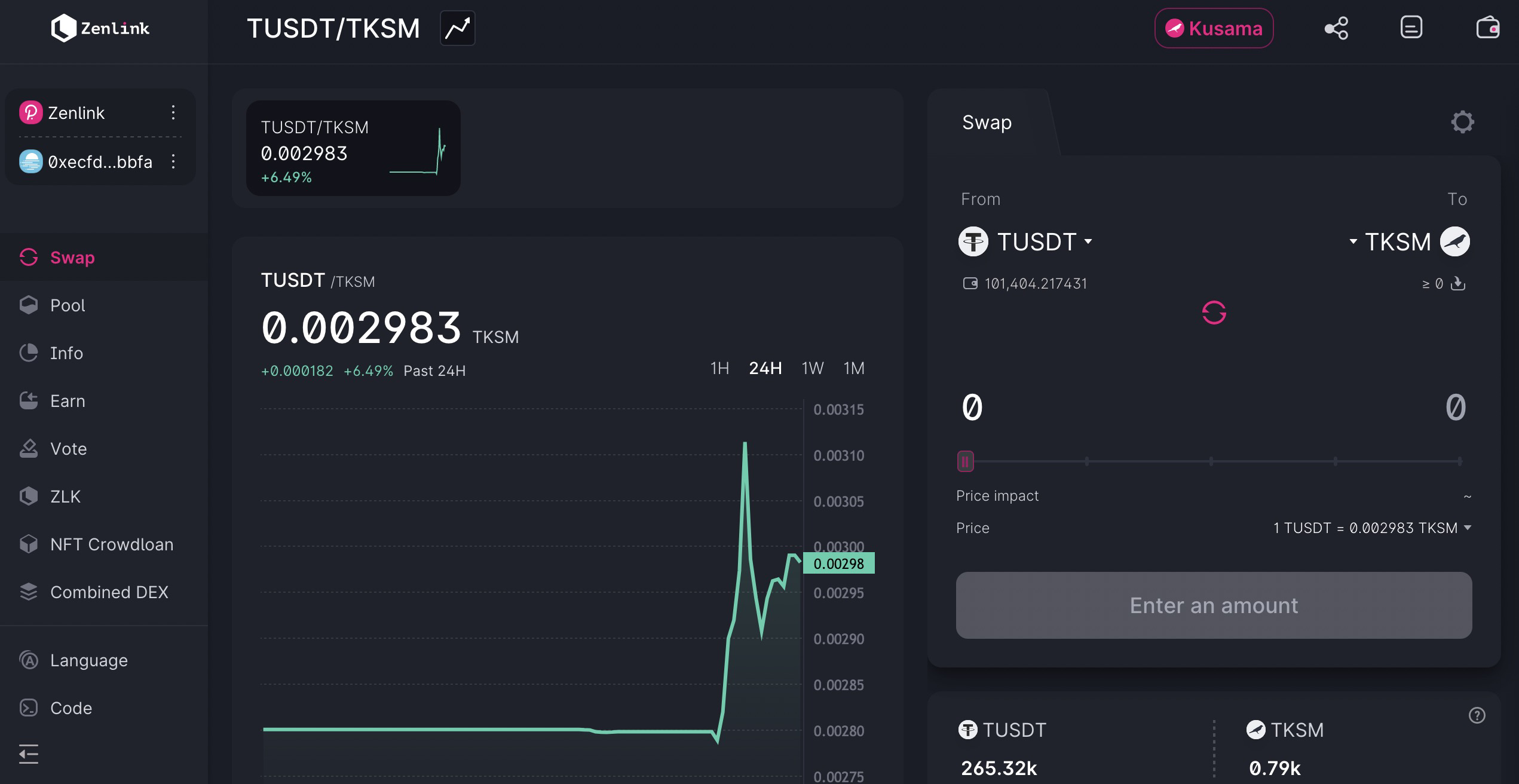1519x784 pixels.
Task: Click the Earn icon in sidebar
Action: [x=28, y=400]
